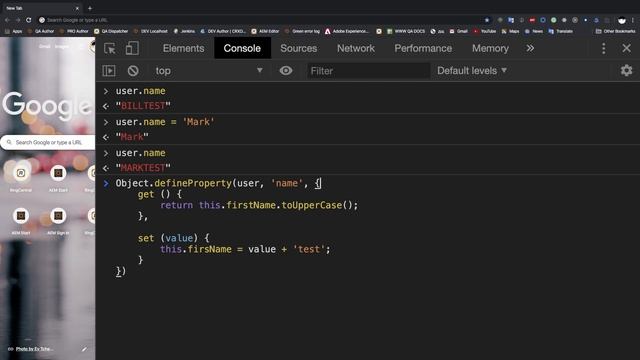Click the red extension icon in Chrome toolbar
The width and height of the screenshot is (640, 360).
(x=532, y=20)
